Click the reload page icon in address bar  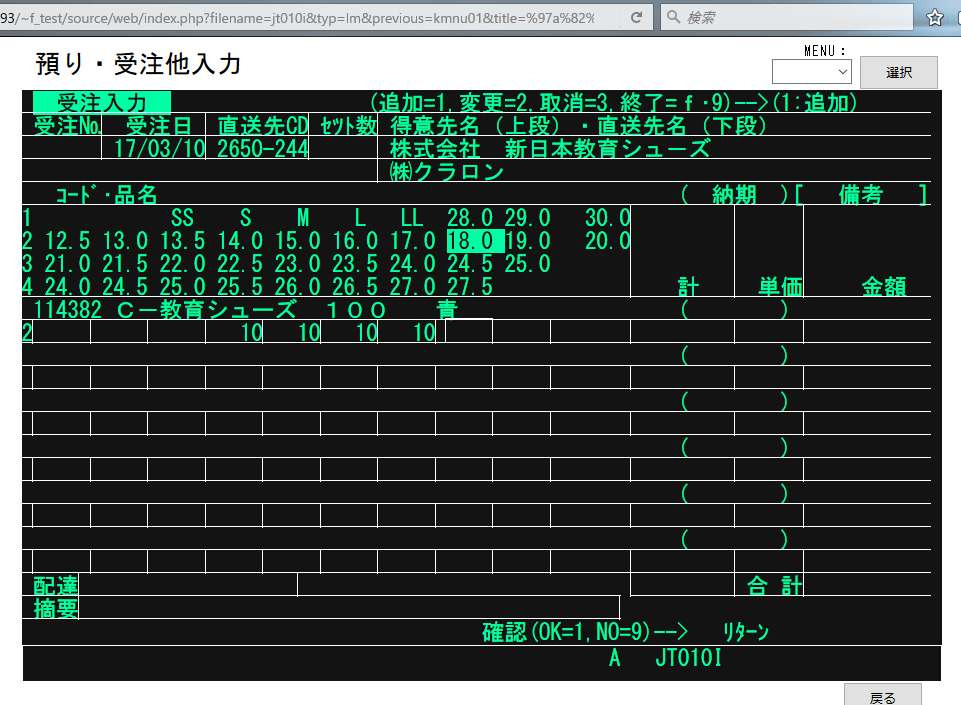tap(637, 18)
